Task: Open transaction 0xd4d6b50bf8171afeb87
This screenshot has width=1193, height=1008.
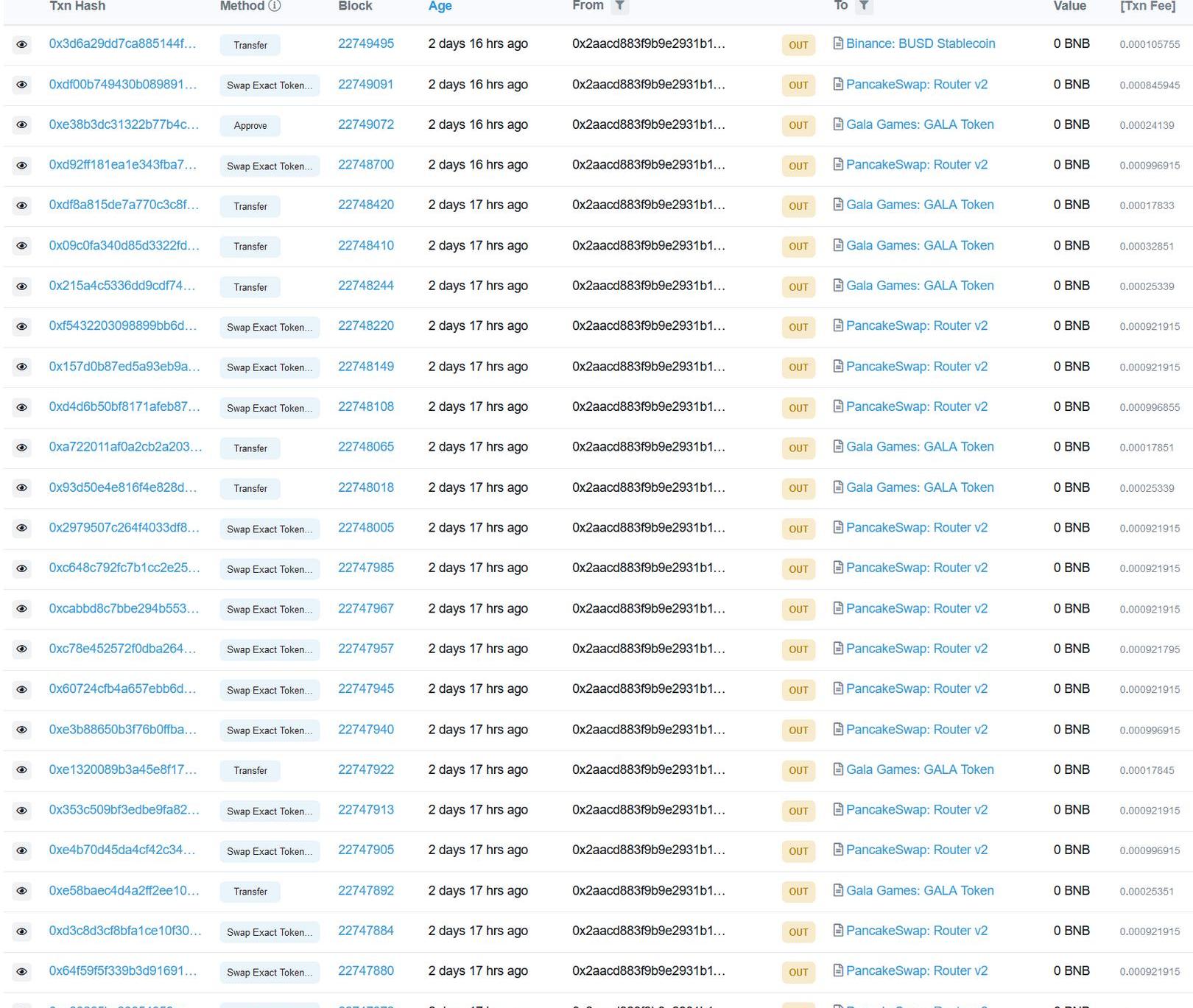Action: pyautogui.click(x=124, y=406)
